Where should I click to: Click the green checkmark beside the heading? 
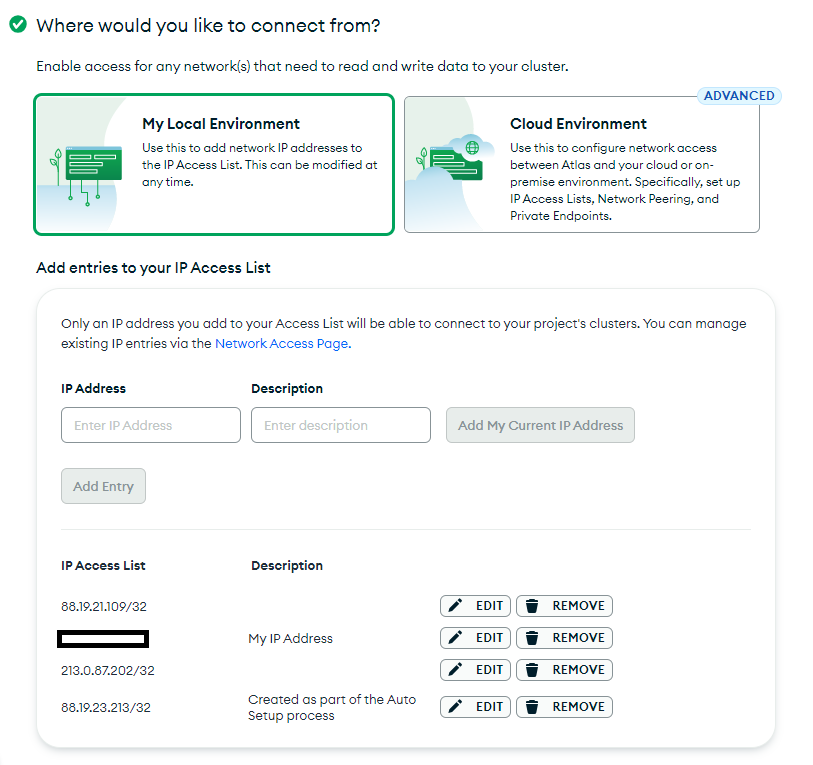click(18, 24)
